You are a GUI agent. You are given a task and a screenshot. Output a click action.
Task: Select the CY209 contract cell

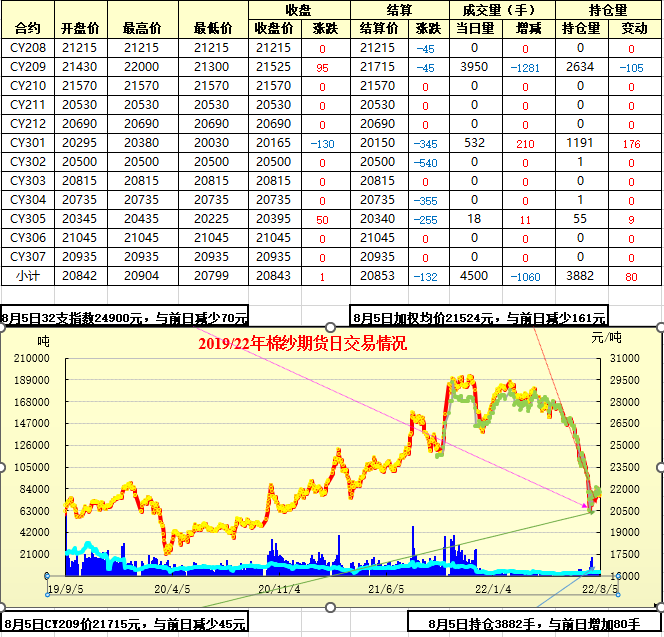pyautogui.click(x=27, y=67)
